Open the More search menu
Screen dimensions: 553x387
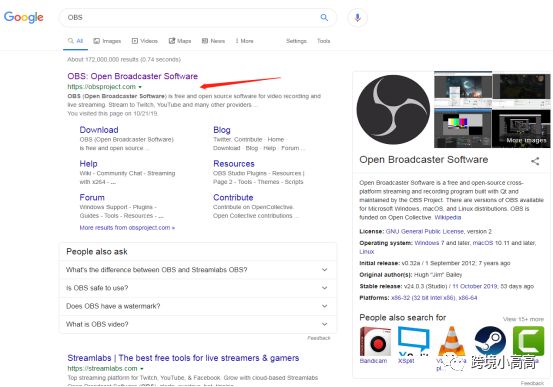pyautogui.click(x=244, y=41)
